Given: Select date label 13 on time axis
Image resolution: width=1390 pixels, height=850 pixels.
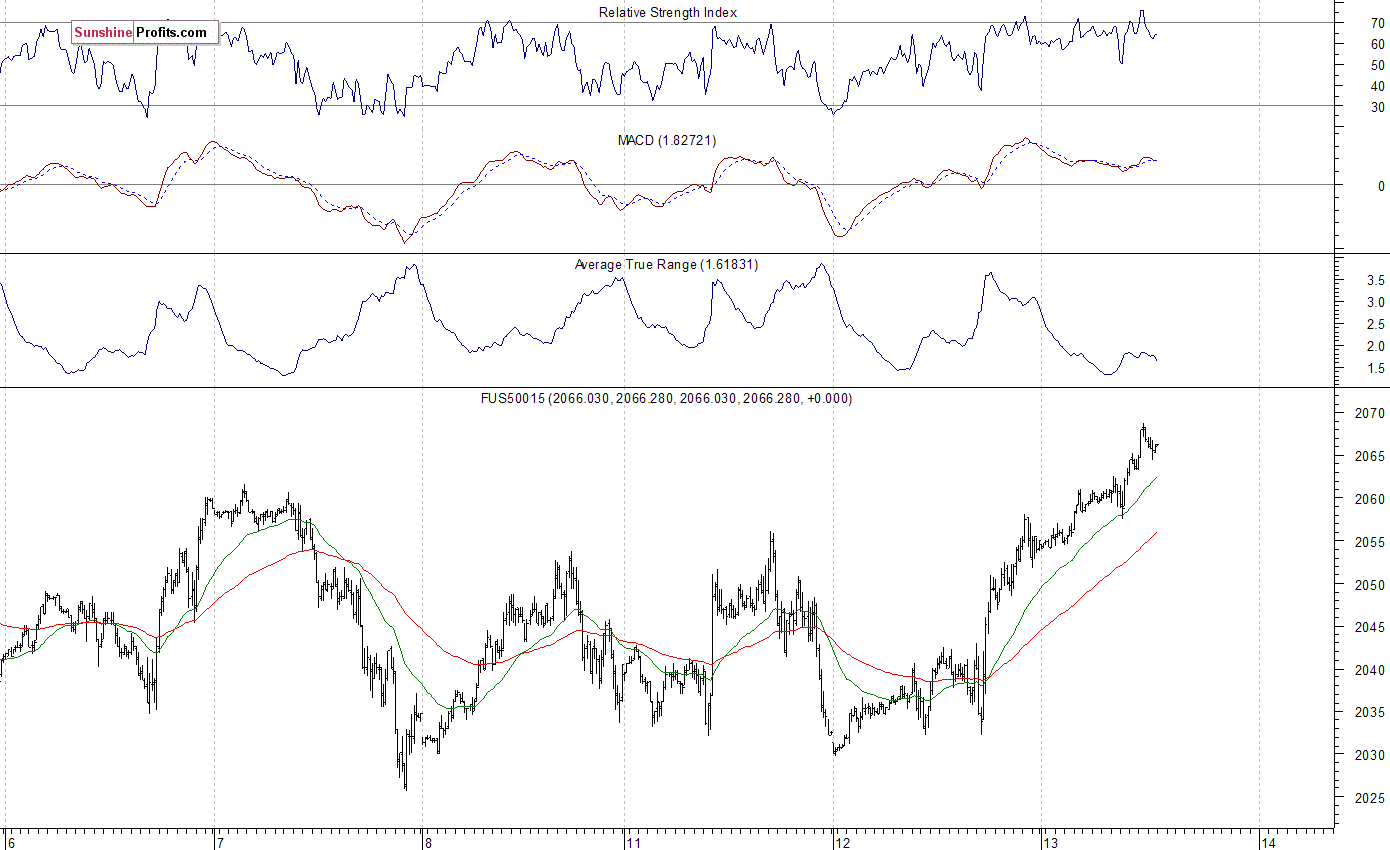Looking at the screenshot, I should [x=1050, y=842].
